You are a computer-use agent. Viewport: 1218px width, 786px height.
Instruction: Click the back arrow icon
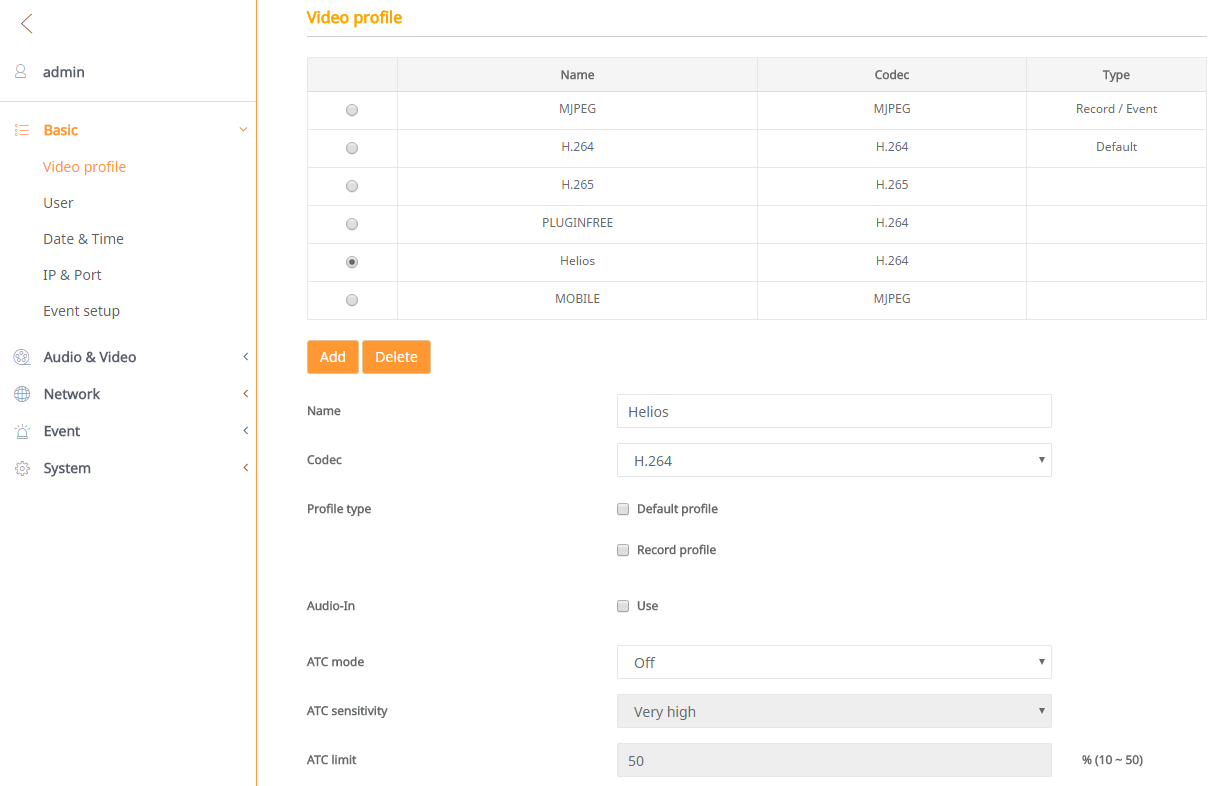click(x=26, y=24)
